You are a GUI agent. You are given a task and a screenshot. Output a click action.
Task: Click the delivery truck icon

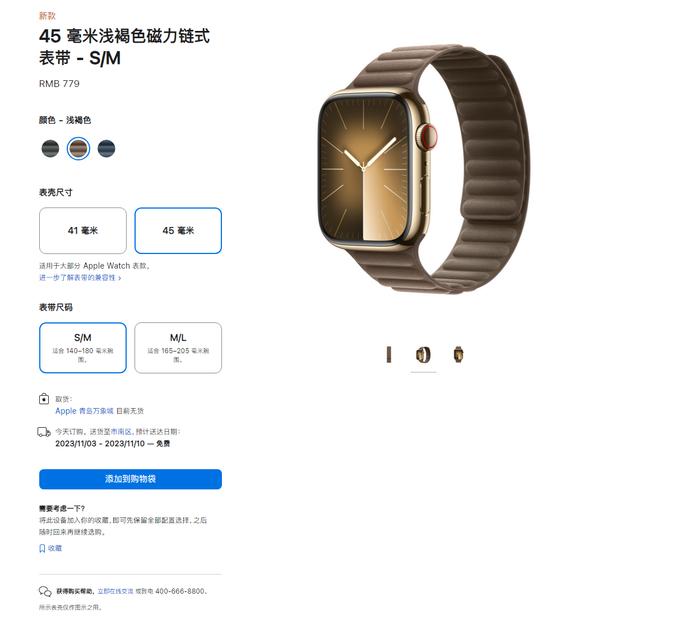44,432
